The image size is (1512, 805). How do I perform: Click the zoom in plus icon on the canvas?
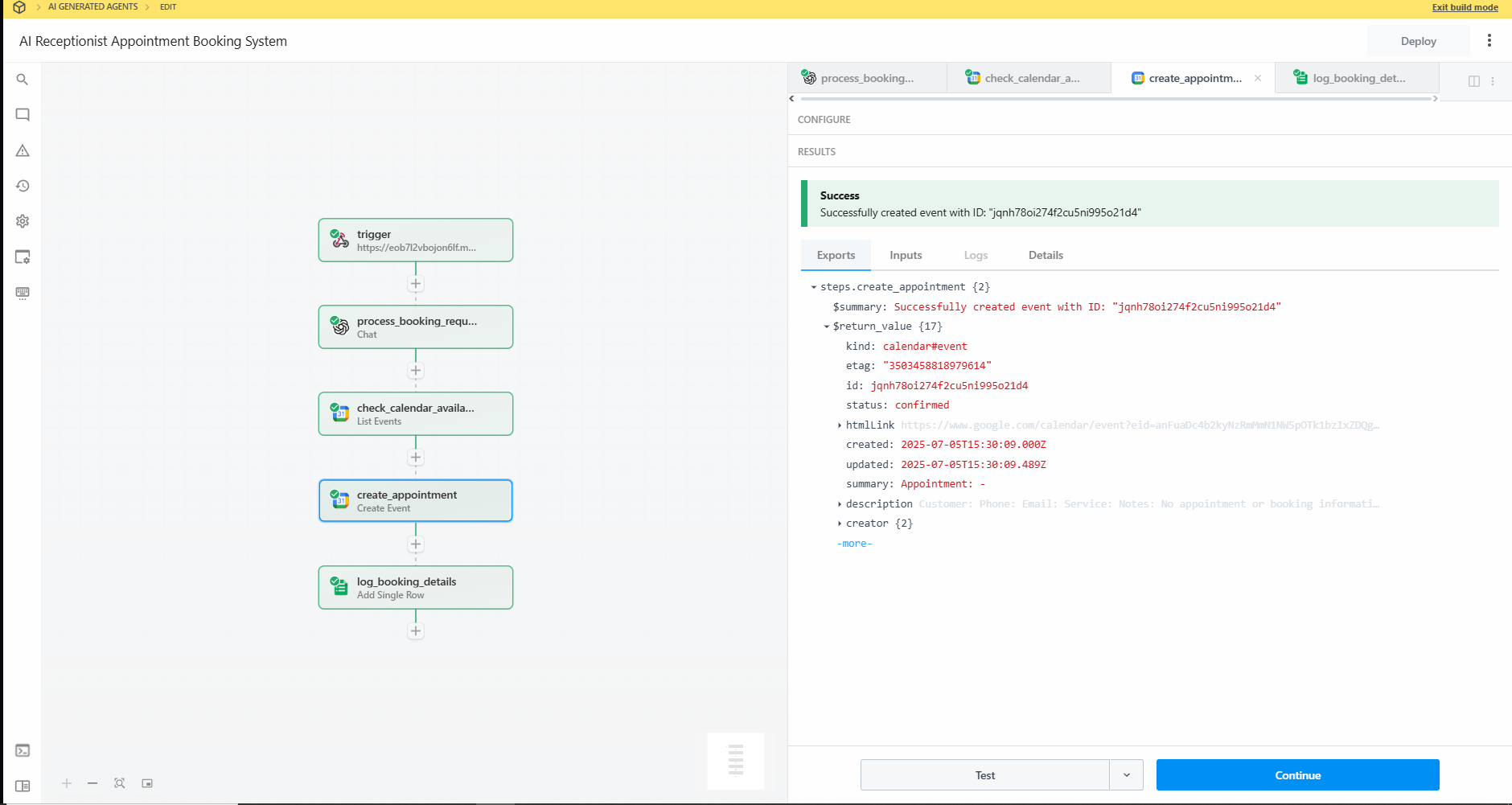point(67,783)
